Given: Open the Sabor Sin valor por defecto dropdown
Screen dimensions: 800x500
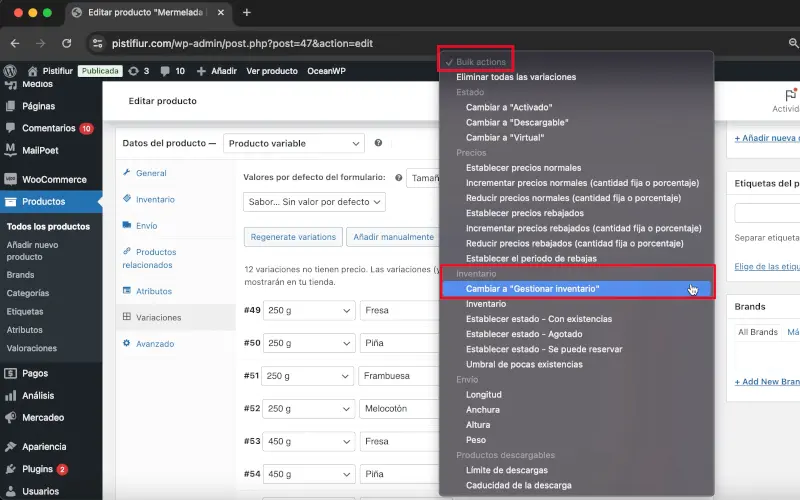Looking at the screenshot, I should (314, 202).
